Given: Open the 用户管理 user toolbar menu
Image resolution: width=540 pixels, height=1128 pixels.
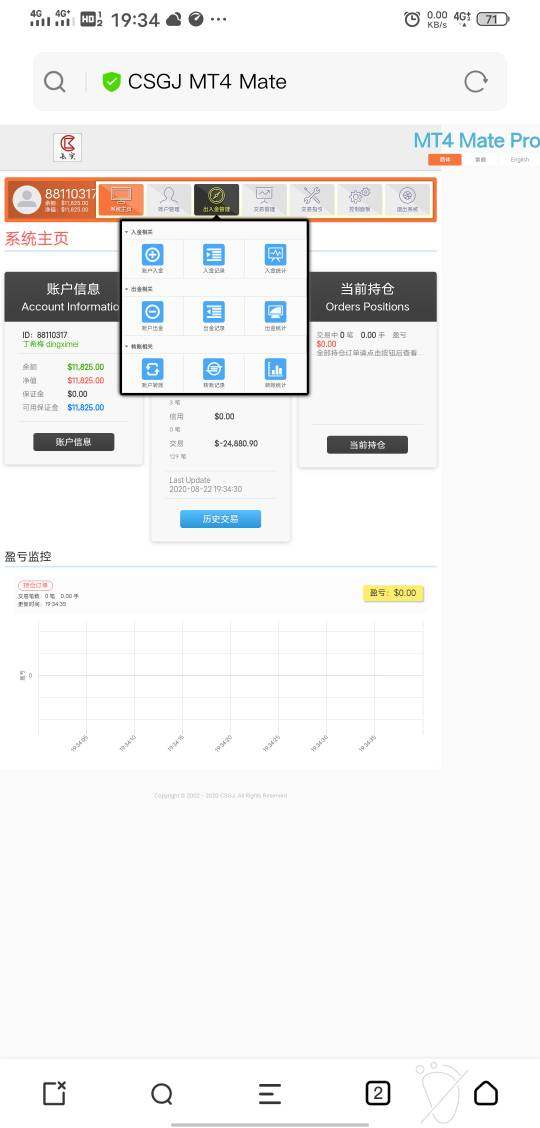Looking at the screenshot, I should pyautogui.click(x=168, y=199).
